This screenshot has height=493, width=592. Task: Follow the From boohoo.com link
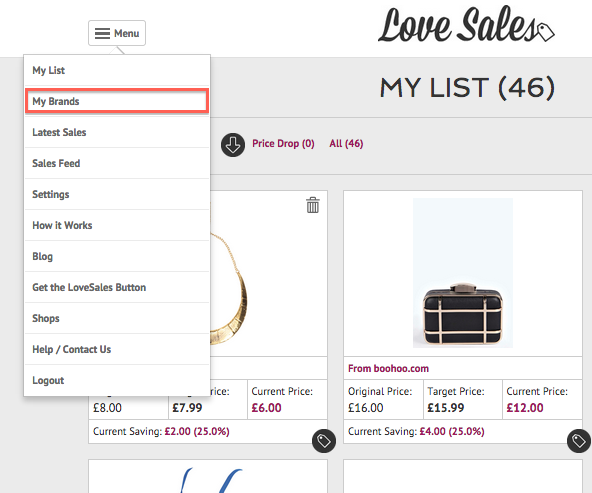[388, 368]
